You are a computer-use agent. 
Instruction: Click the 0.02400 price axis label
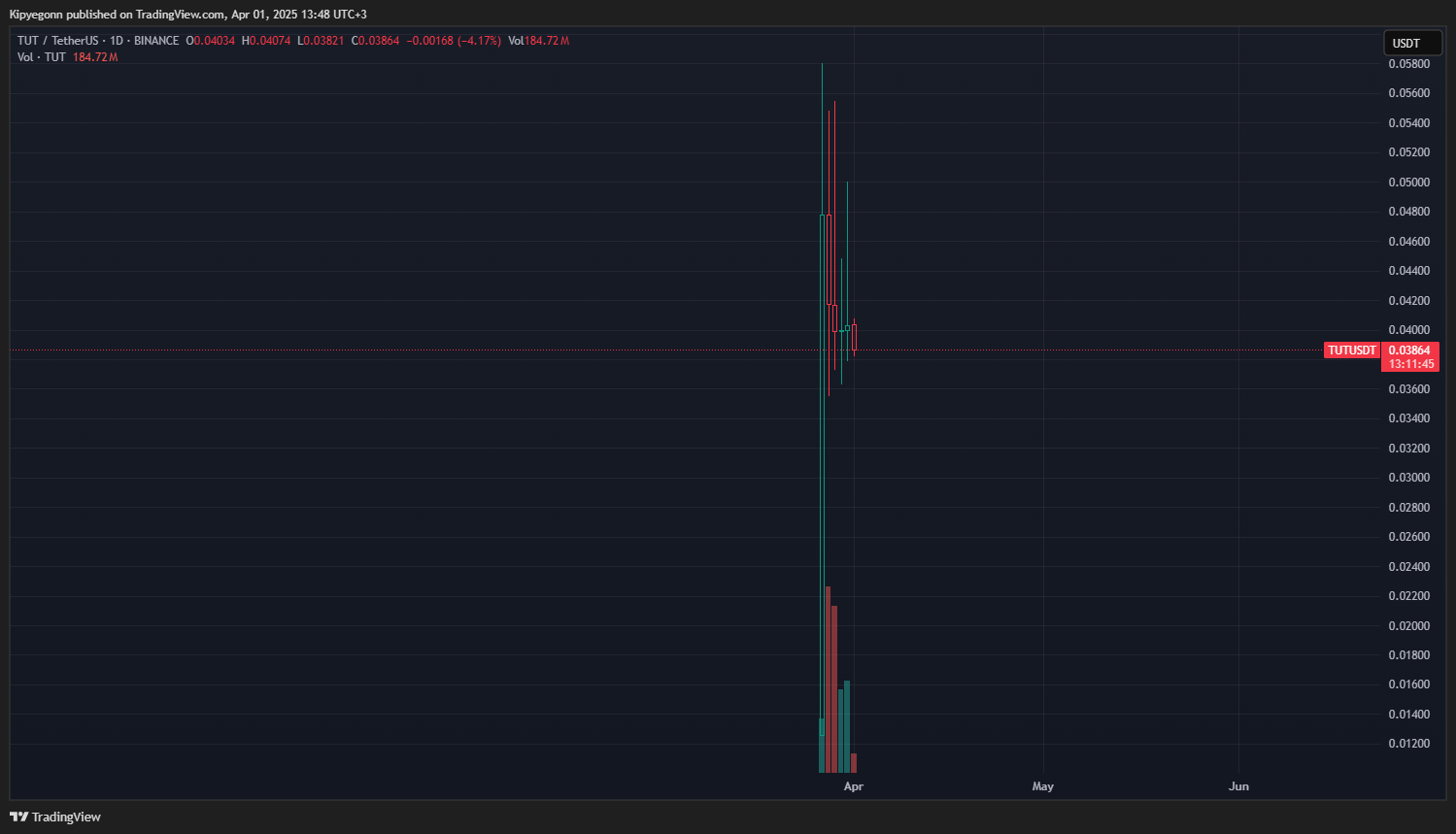coord(1408,567)
